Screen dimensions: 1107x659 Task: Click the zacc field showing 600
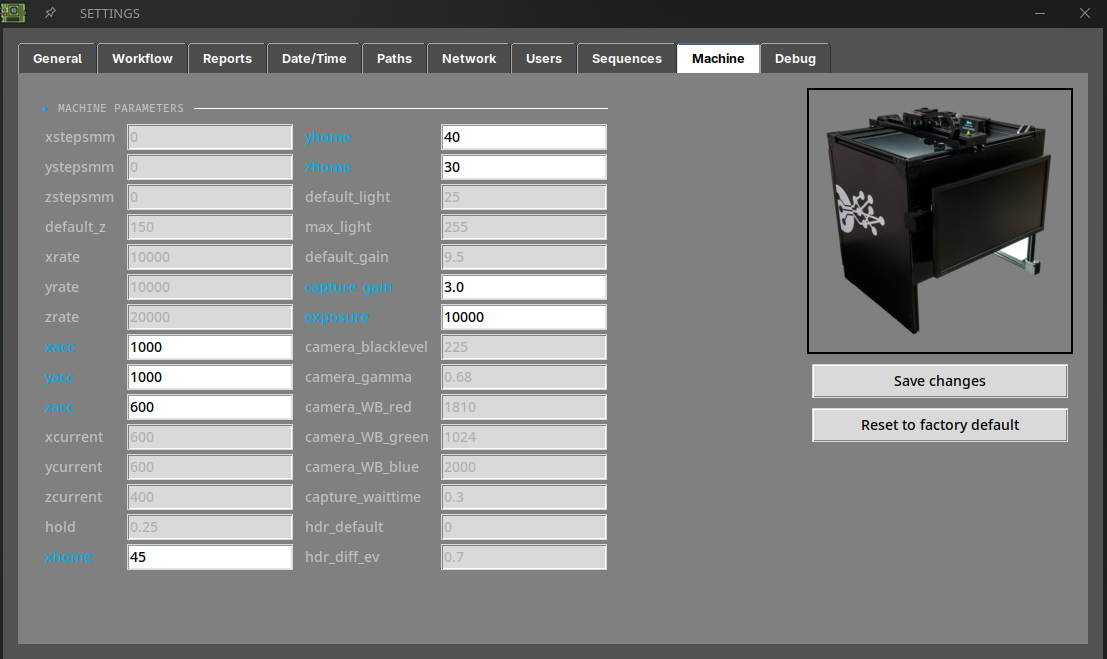point(210,407)
